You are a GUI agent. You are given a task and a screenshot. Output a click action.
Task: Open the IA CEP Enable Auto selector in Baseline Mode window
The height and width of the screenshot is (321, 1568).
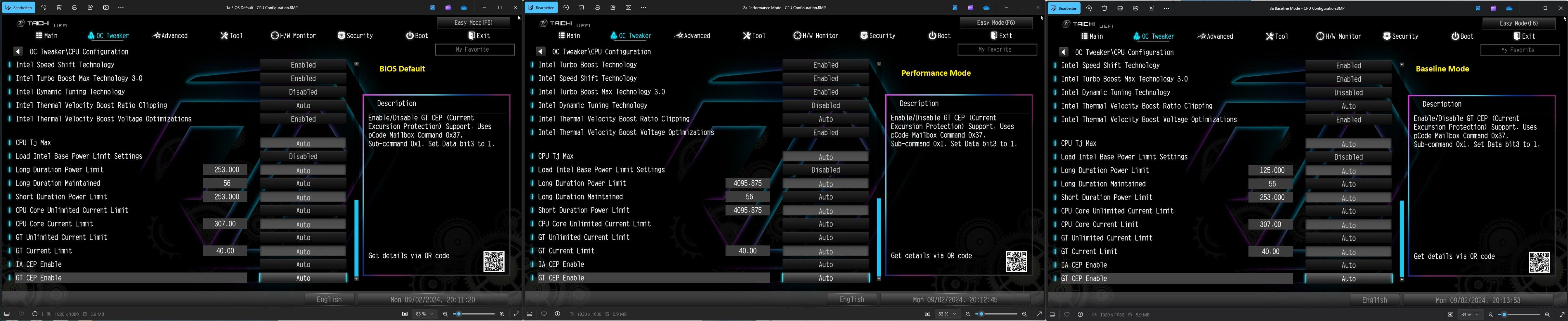click(x=1348, y=265)
